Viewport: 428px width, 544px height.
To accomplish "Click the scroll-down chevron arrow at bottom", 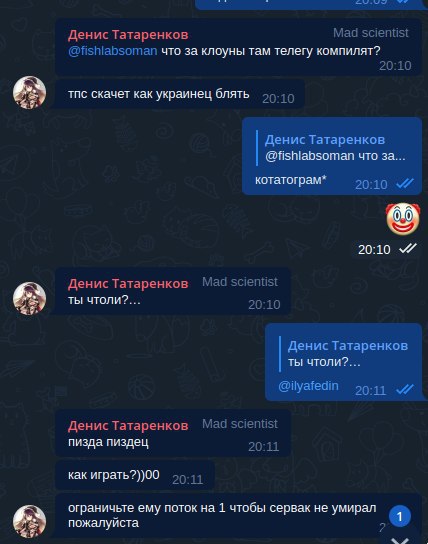I will 400,541.
